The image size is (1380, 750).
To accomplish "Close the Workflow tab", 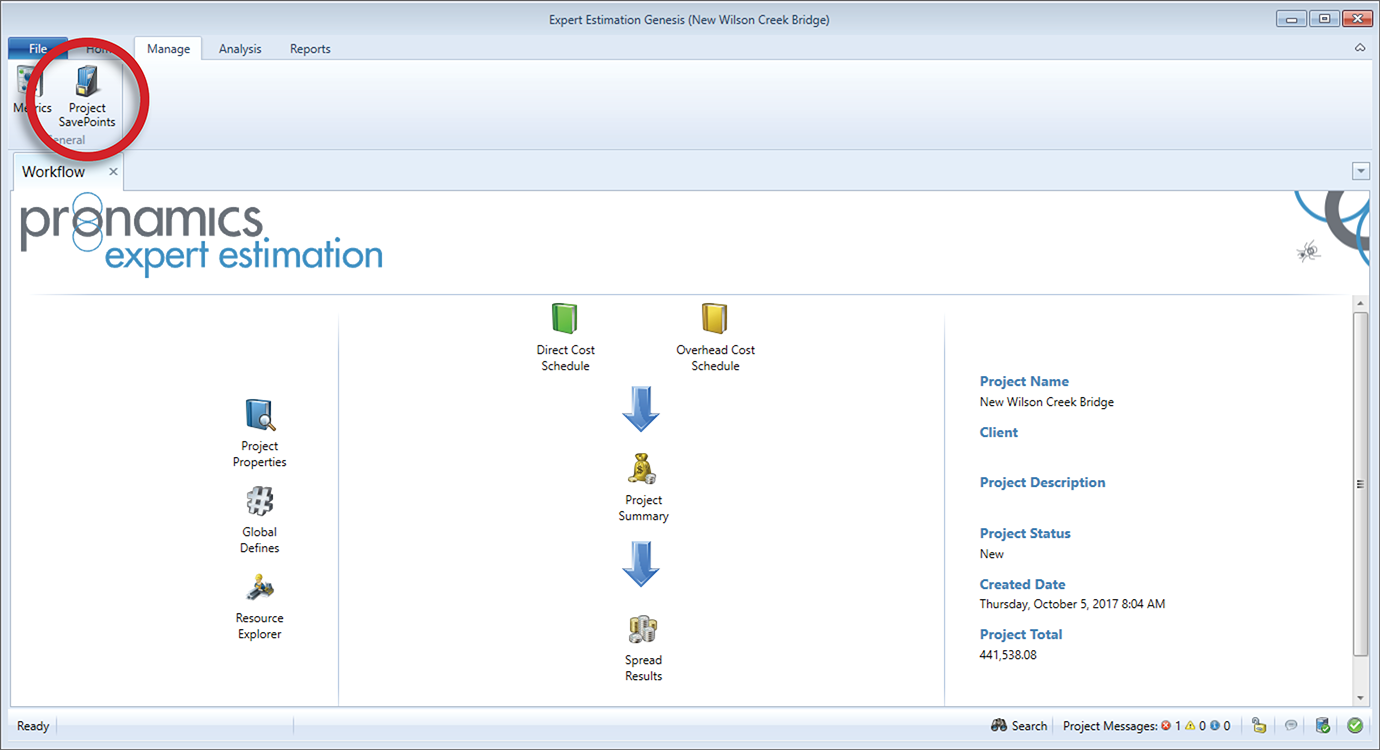I will tap(113, 172).
